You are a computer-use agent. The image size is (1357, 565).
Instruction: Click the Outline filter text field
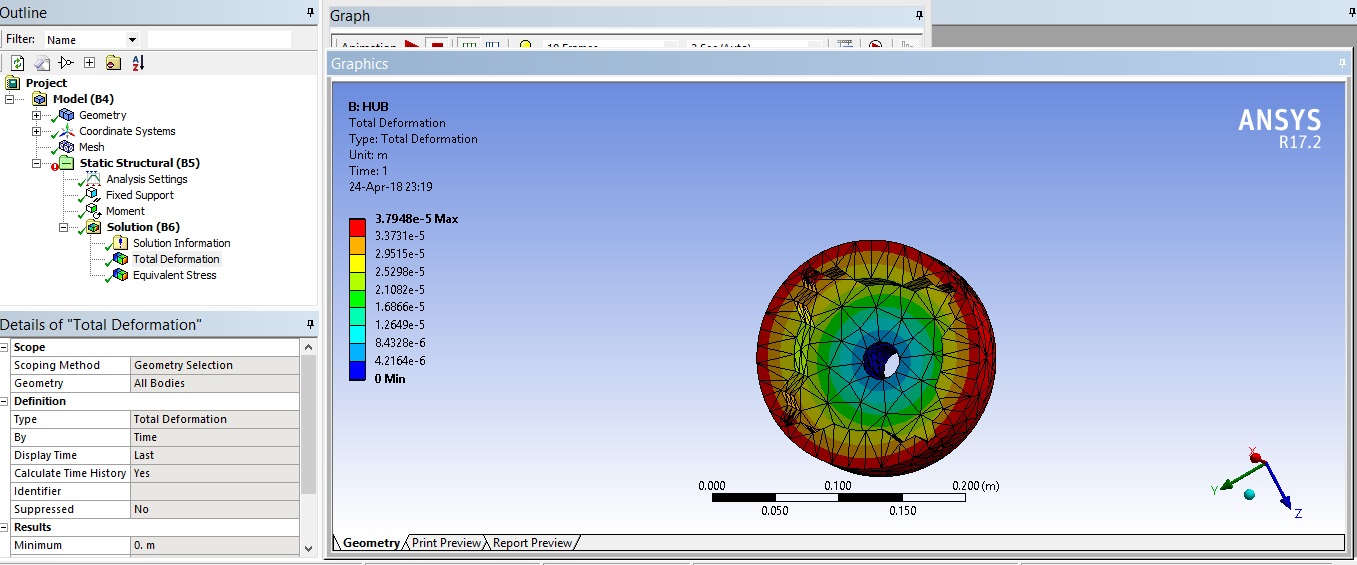click(x=219, y=39)
